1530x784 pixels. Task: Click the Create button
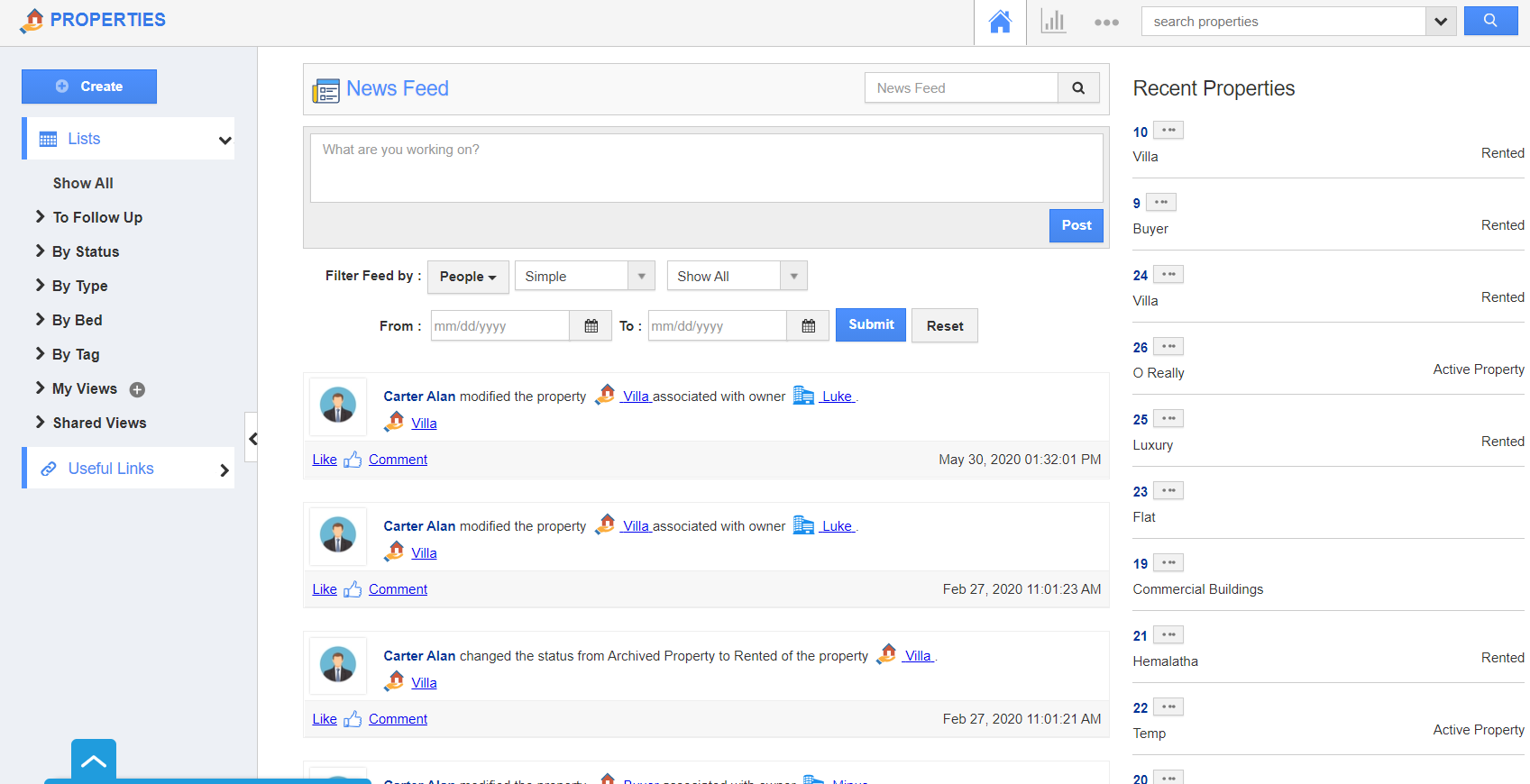click(89, 87)
